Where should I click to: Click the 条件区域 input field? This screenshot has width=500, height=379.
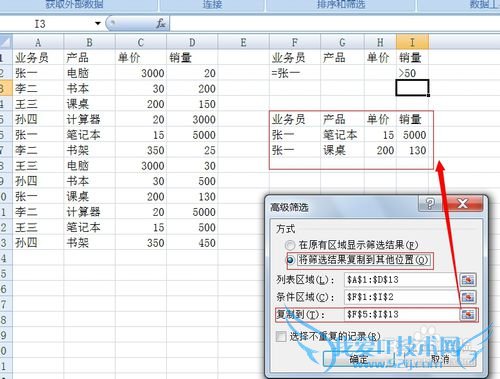(401, 297)
